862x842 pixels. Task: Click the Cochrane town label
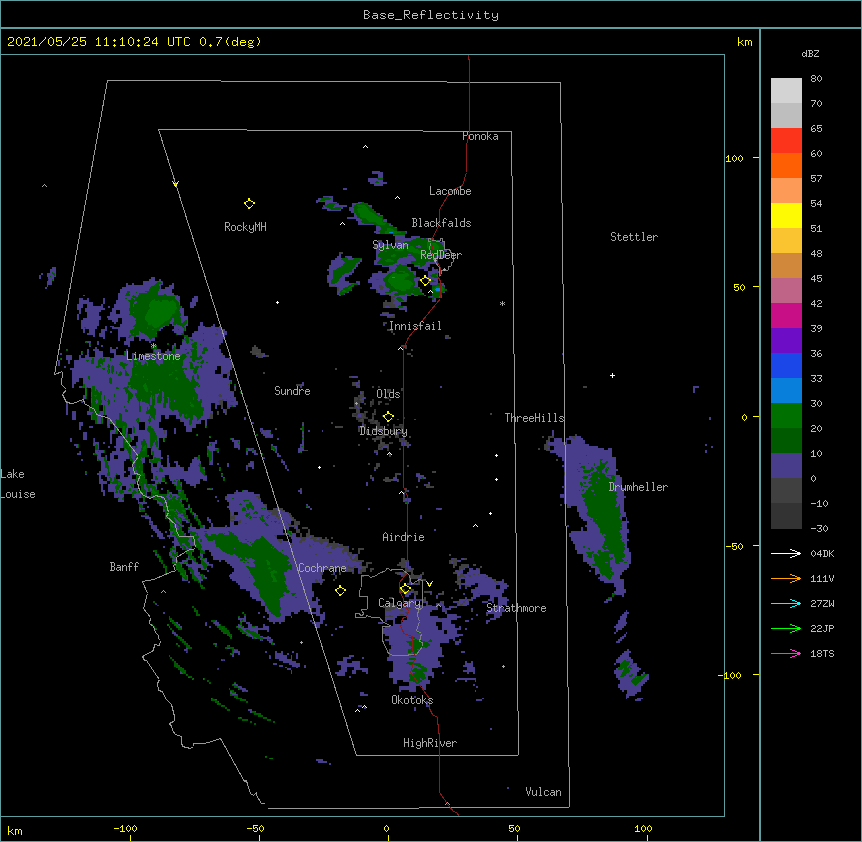coord(322,568)
